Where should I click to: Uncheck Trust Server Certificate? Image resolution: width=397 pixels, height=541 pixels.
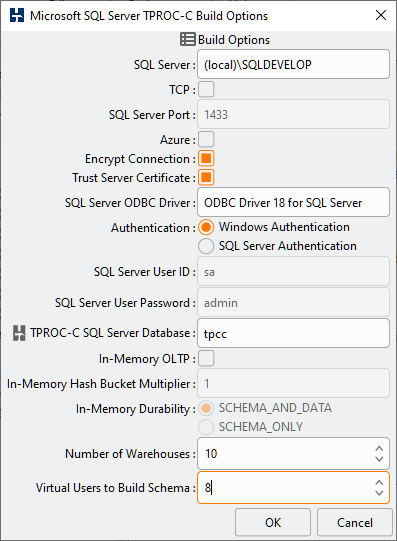pos(206,178)
